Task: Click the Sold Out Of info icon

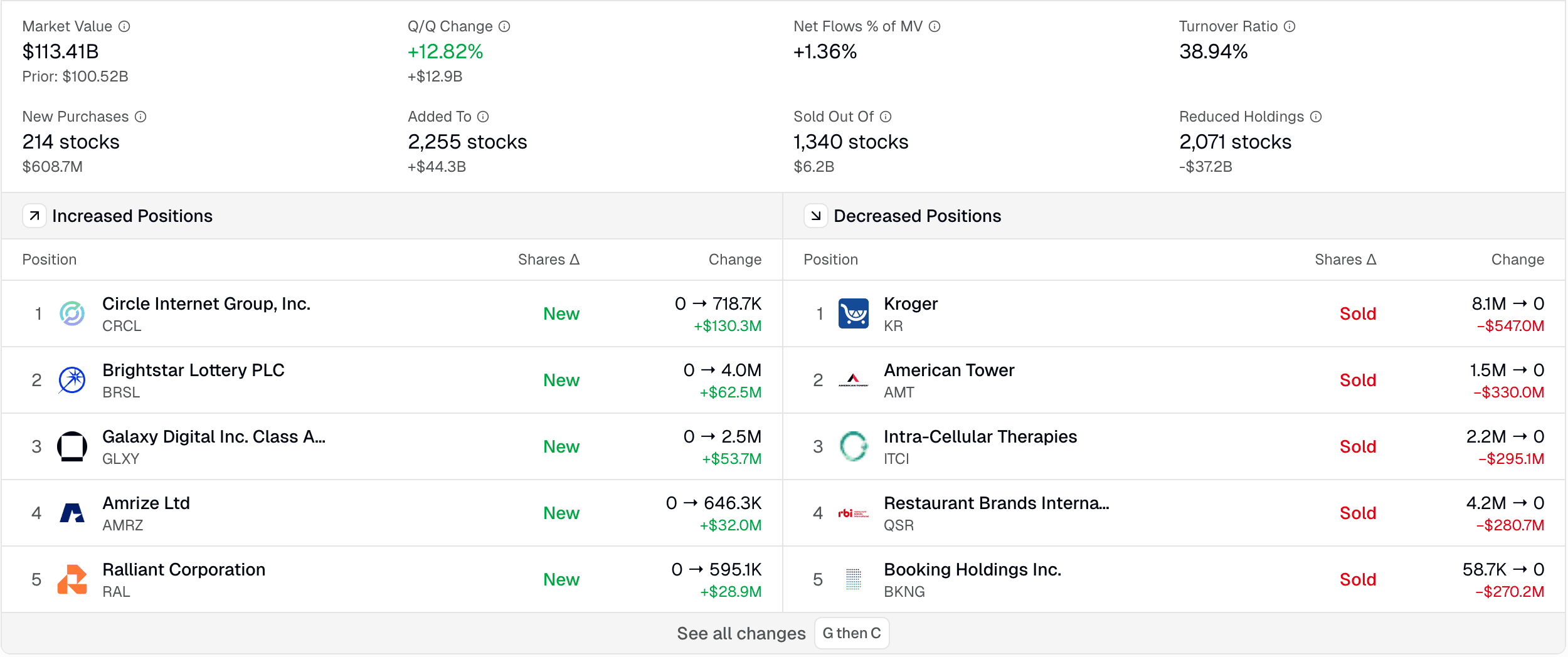Action: [884, 116]
